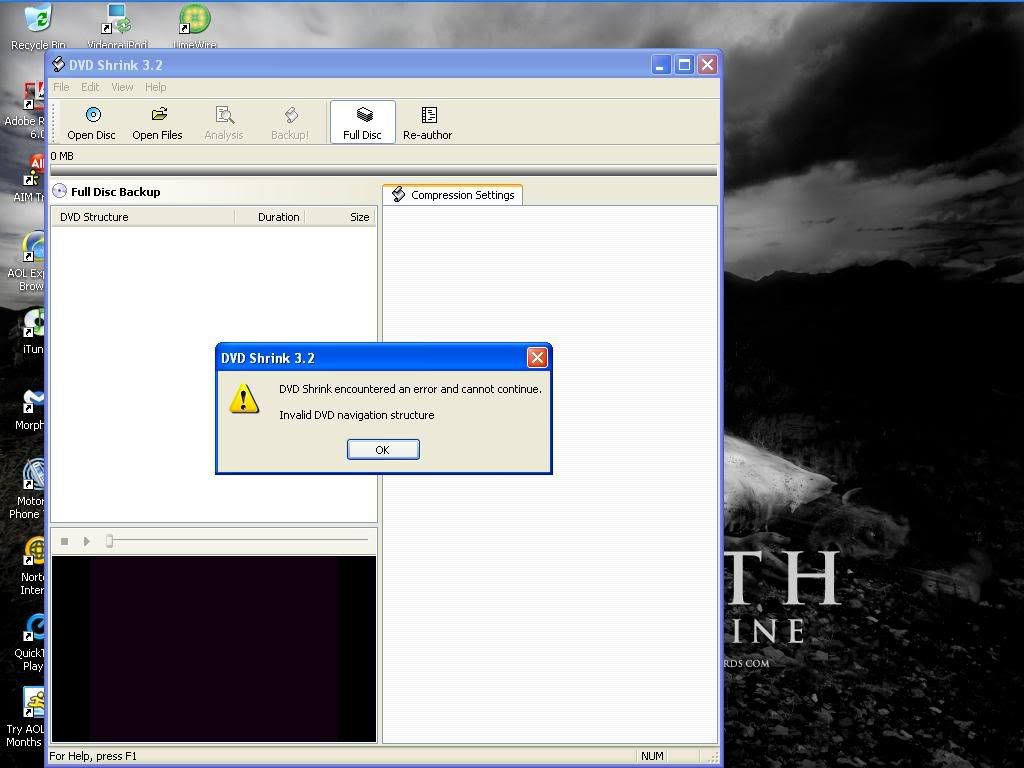Click the 0 MB size label

click(x=62, y=156)
